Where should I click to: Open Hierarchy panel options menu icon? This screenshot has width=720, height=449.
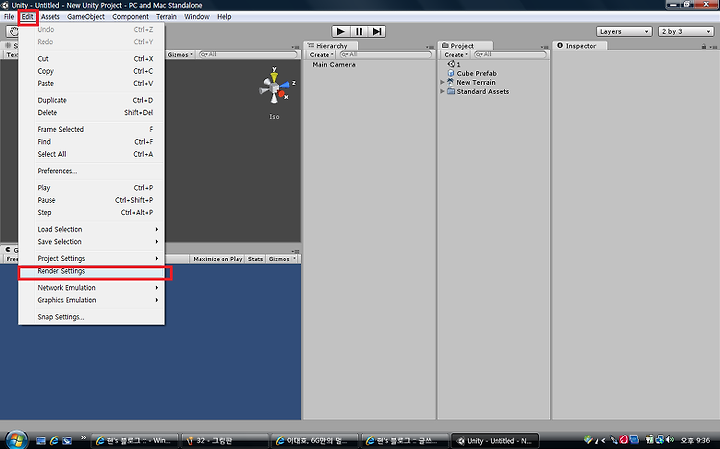pos(430,47)
